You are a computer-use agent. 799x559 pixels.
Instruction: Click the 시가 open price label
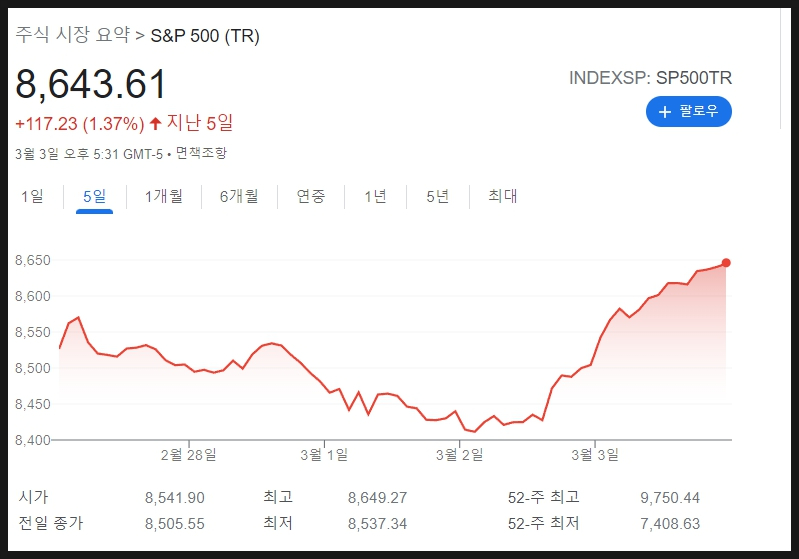click(x=33, y=497)
